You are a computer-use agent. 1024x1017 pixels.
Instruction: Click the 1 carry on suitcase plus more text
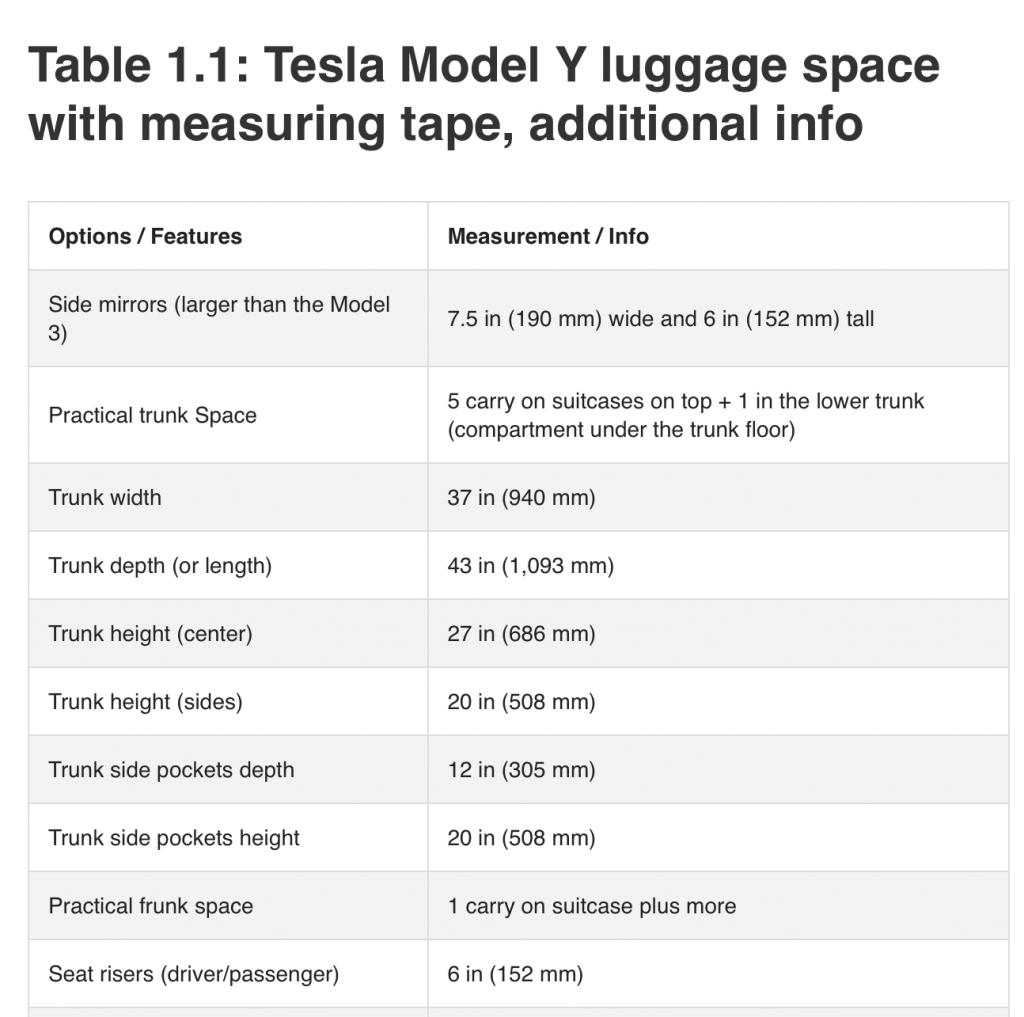click(592, 906)
